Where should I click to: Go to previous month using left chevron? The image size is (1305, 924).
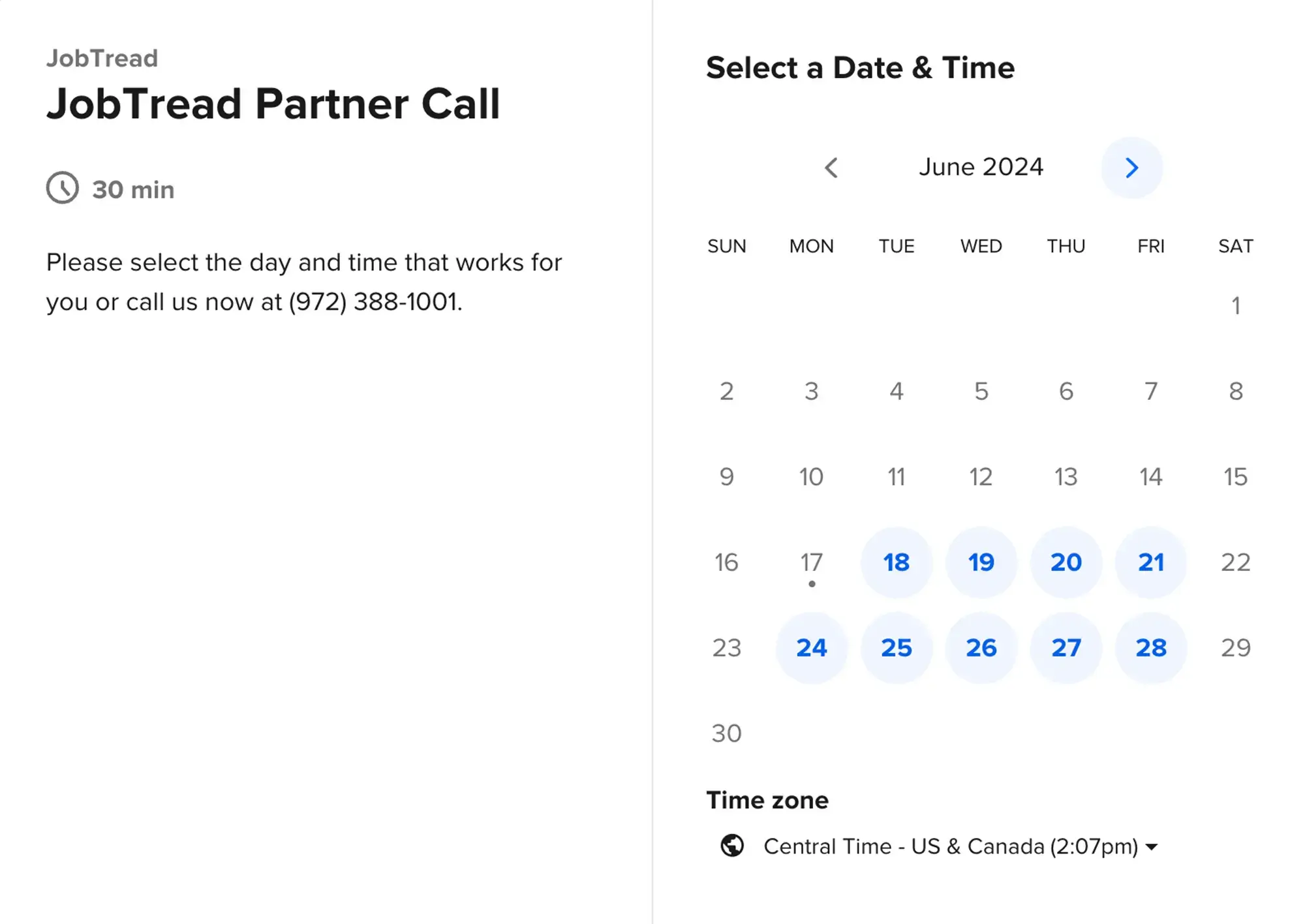coord(831,168)
